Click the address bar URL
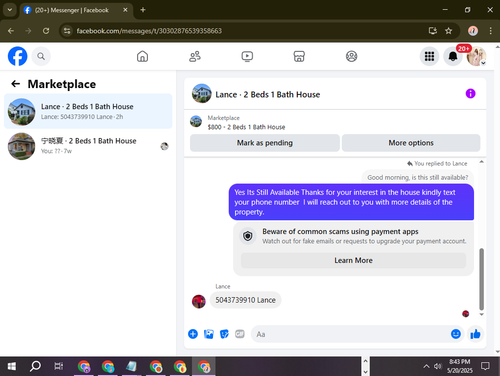Screen dimensions: 500x376 coord(149,31)
